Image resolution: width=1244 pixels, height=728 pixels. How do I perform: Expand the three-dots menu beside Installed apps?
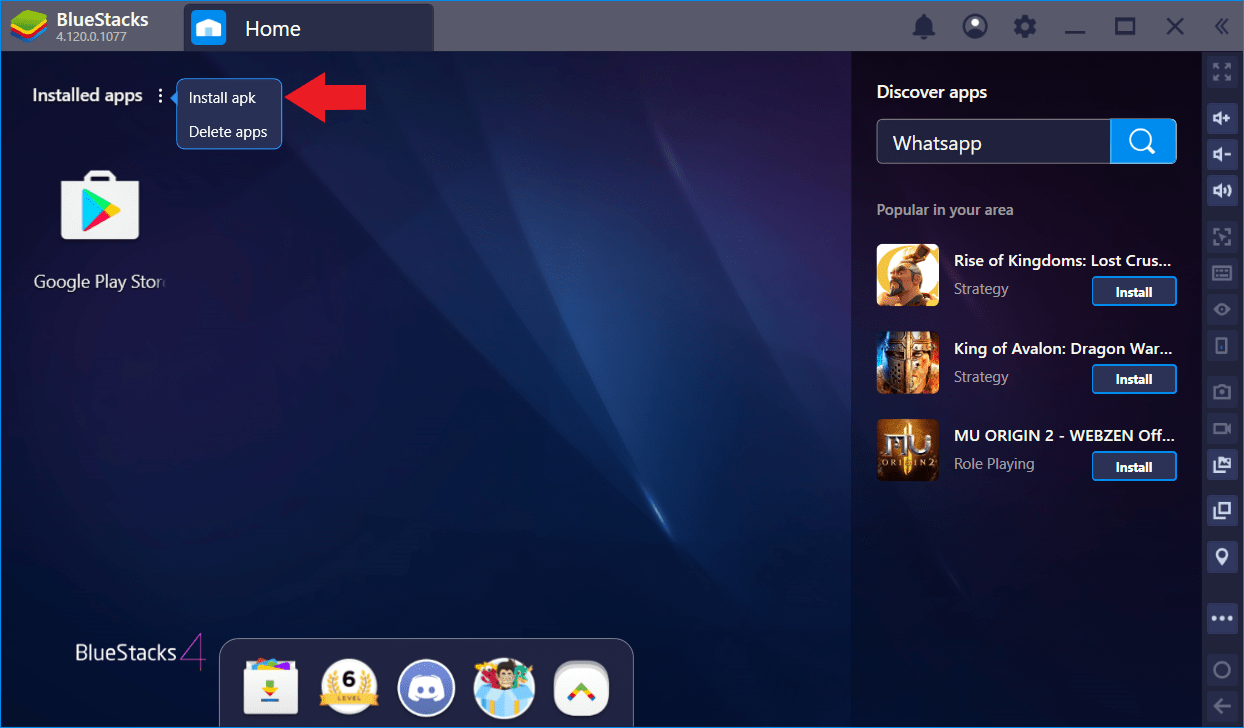(x=161, y=95)
